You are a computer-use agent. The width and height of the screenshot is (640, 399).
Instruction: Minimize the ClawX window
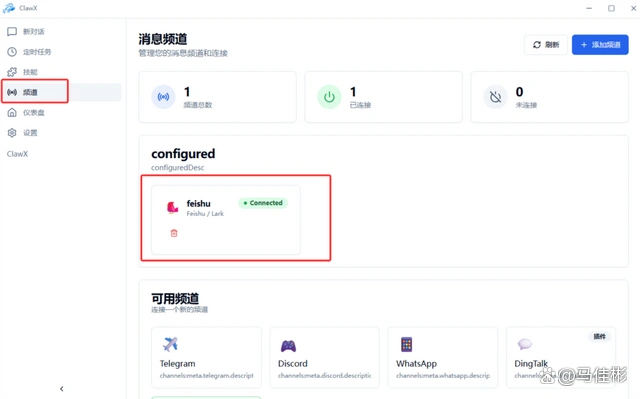589,8
